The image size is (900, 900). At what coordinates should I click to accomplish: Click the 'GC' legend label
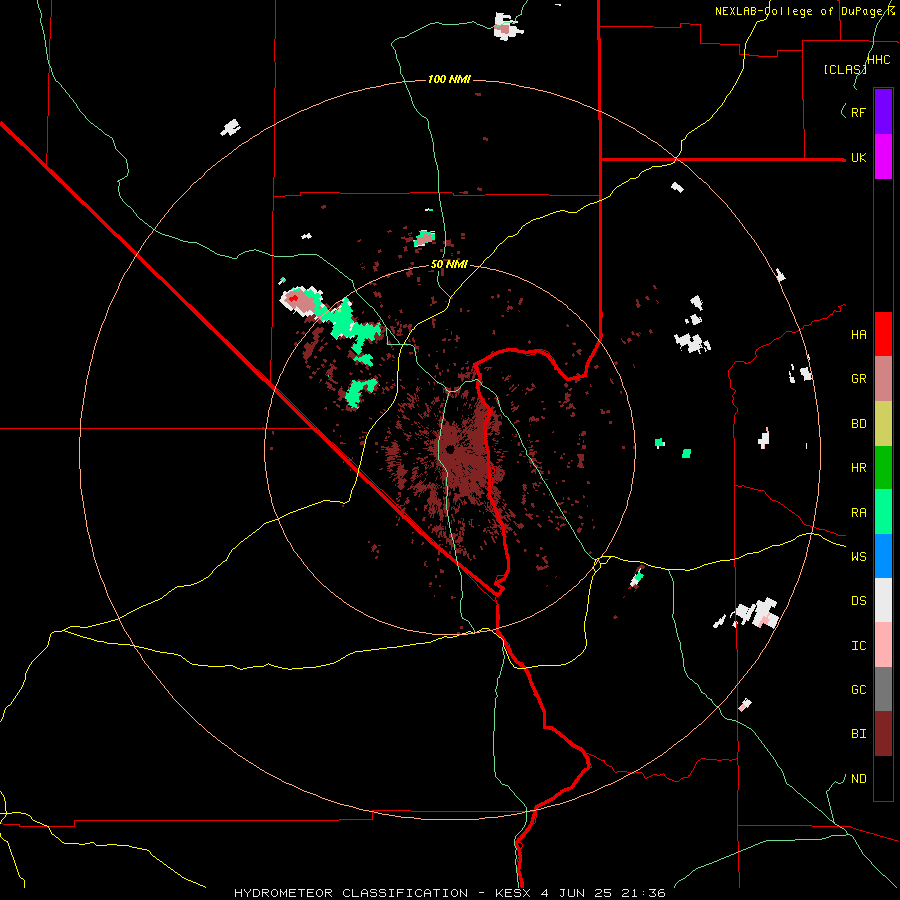click(x=858, y=690)
